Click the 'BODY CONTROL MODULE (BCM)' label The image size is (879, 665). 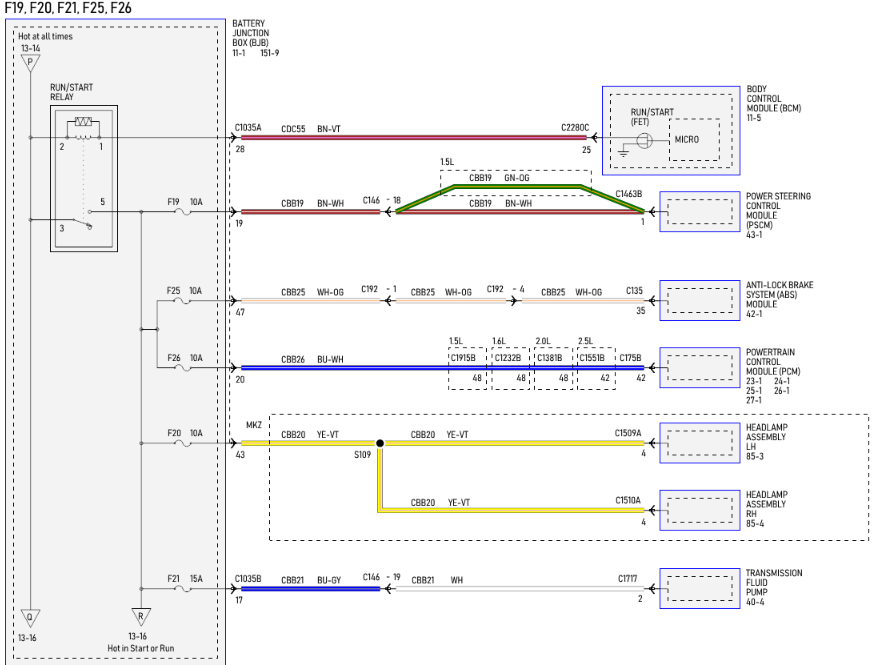(774, 99)
